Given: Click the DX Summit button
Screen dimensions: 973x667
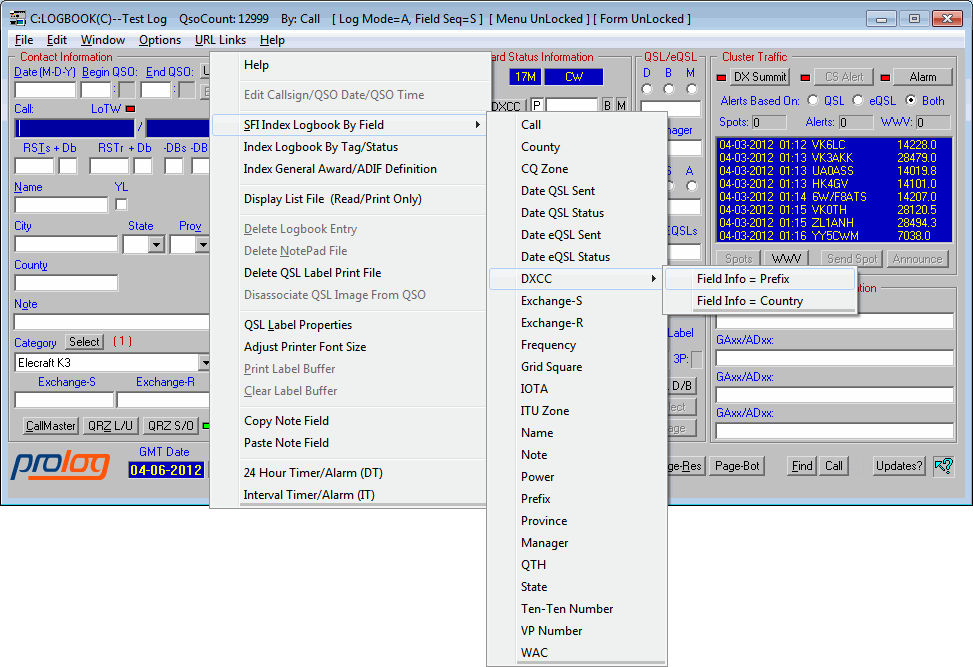Looking at the screenshot, I should (759, 77).
